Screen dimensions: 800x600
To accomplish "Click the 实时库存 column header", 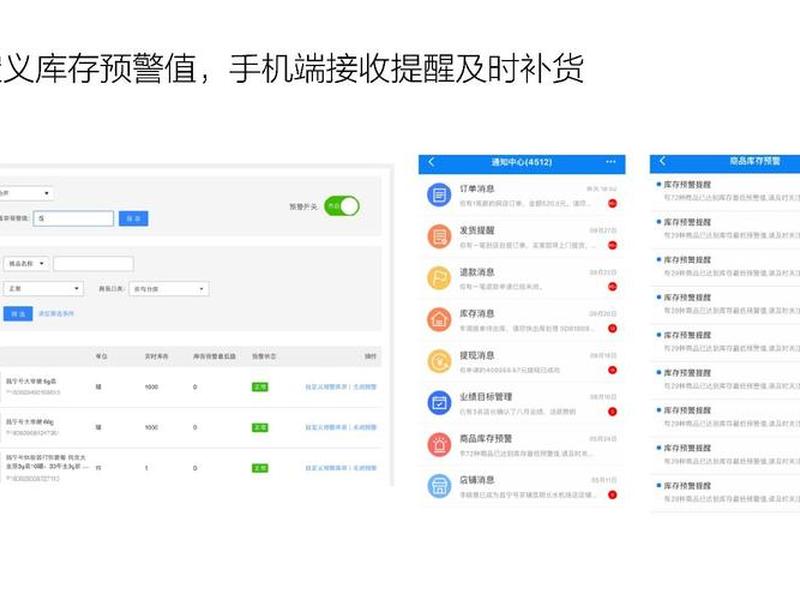I will [x=157, y=356].
